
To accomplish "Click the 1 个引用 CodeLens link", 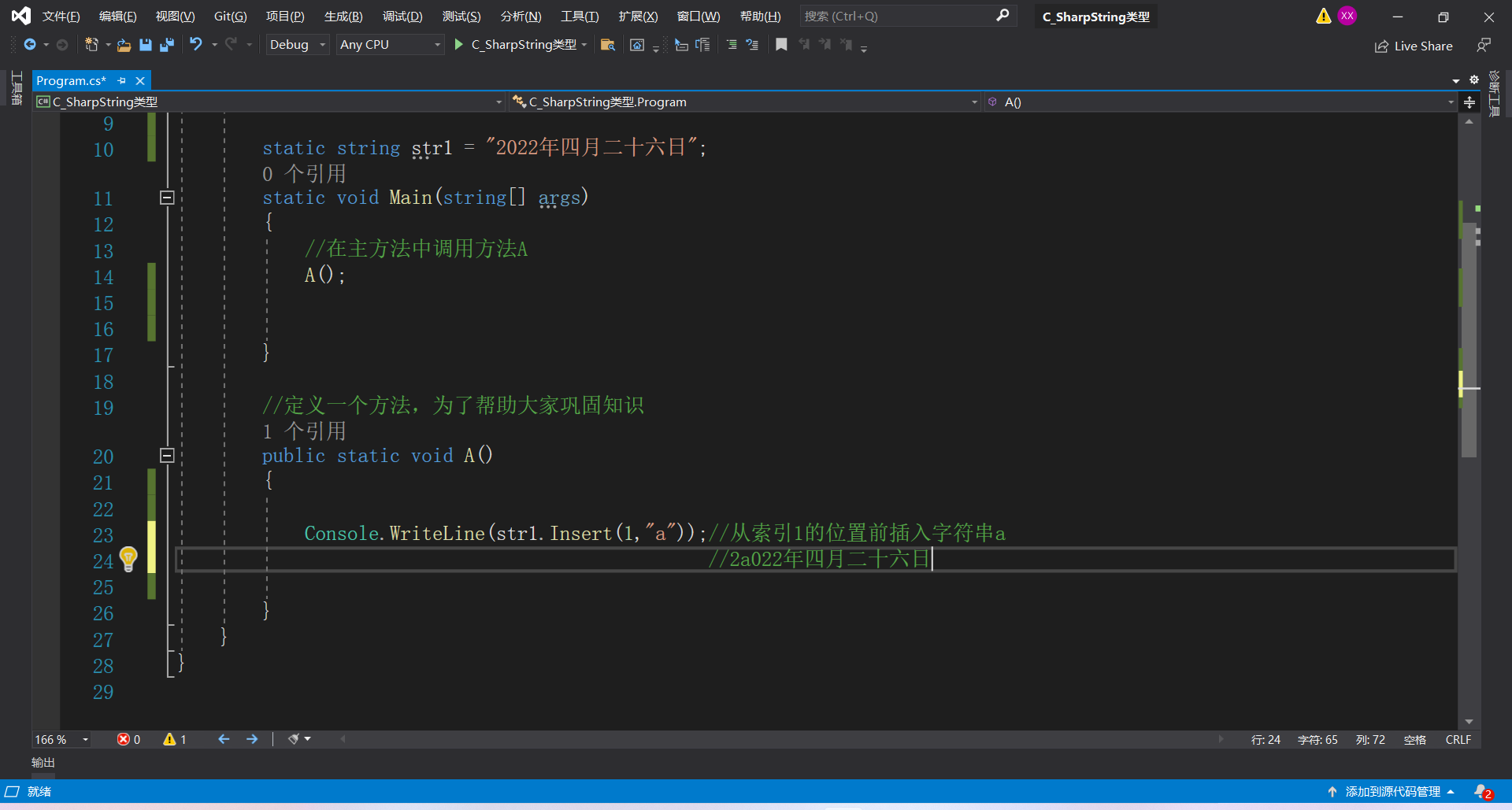I will tap(304, 431).
